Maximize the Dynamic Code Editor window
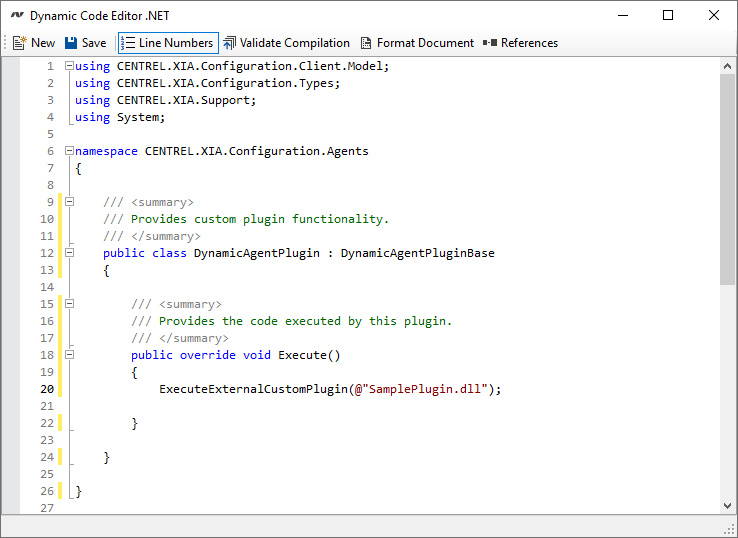 click(x=668, y=16)
